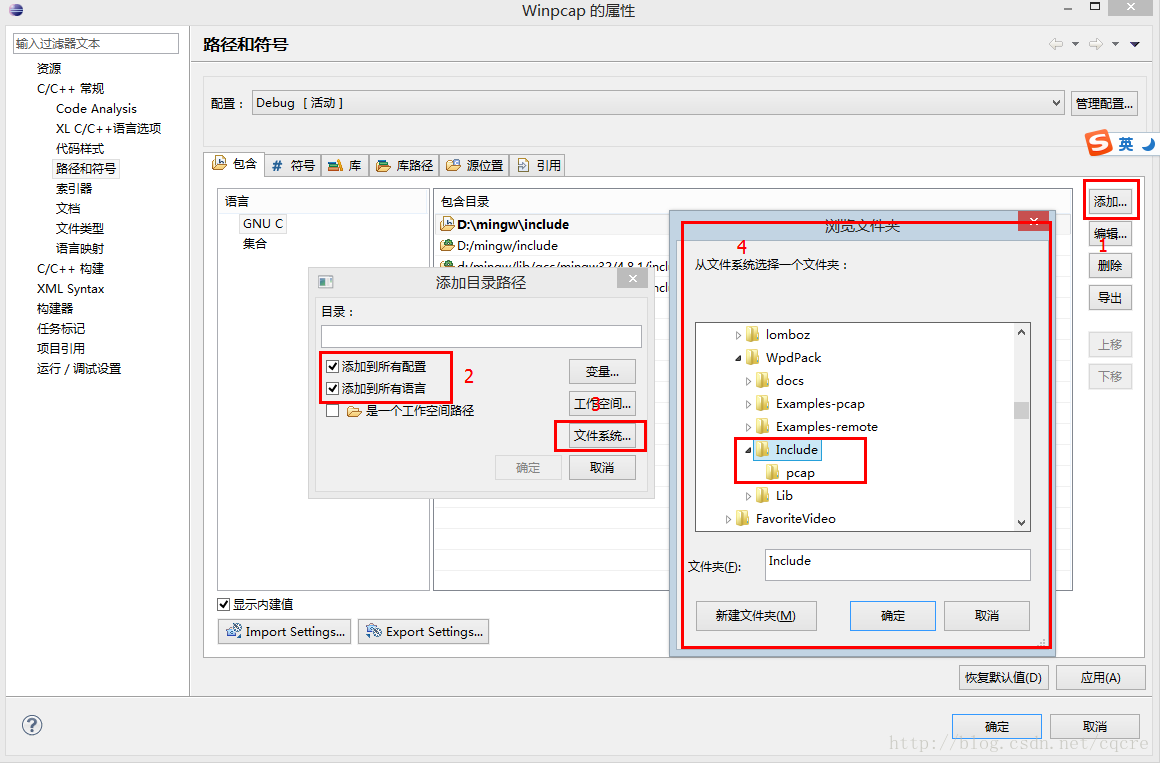1160x763 pixels.
Task: Click the filter text input box
Action: click(95, 43)
